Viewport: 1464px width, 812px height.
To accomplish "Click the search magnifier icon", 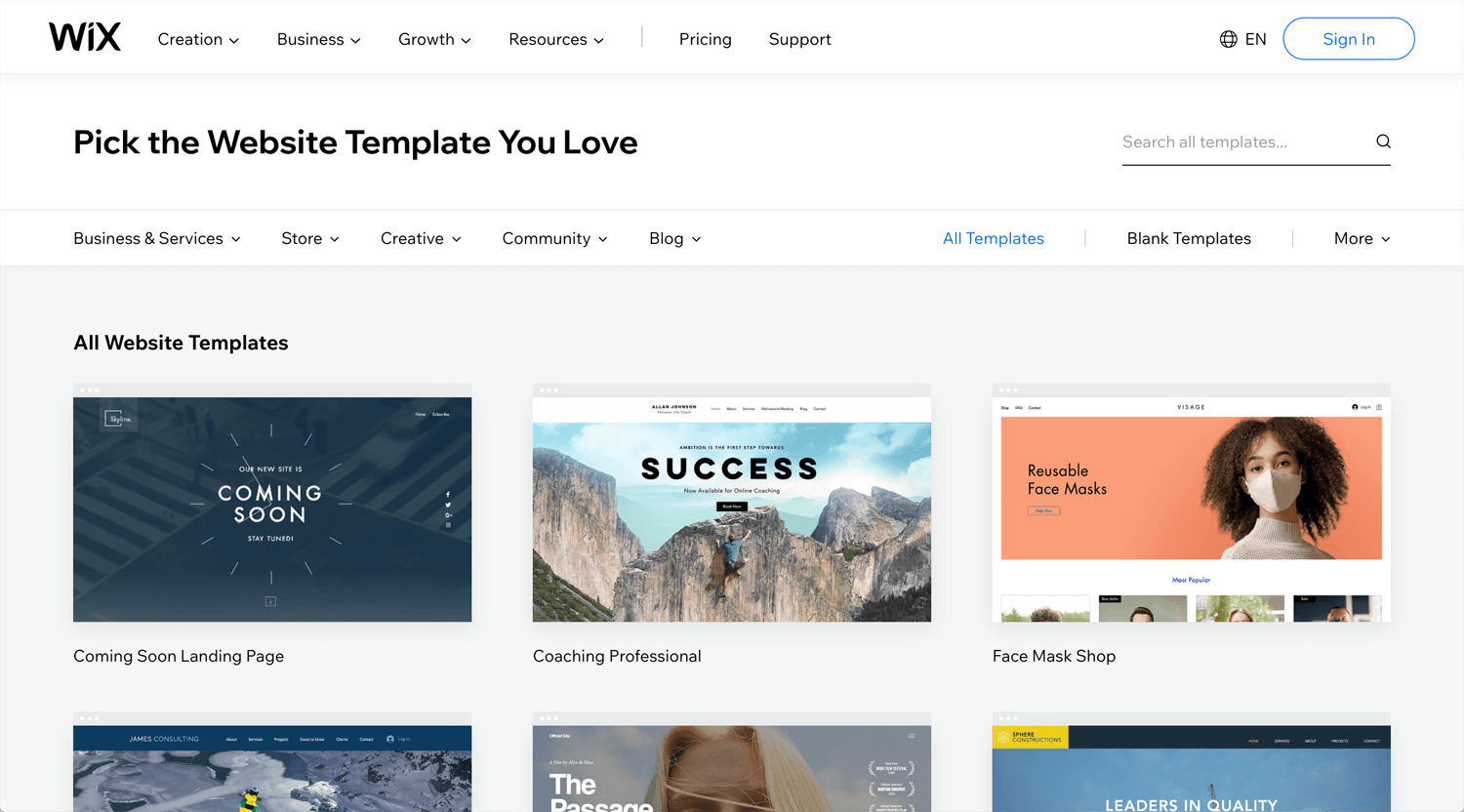I will coord(1383,142).
